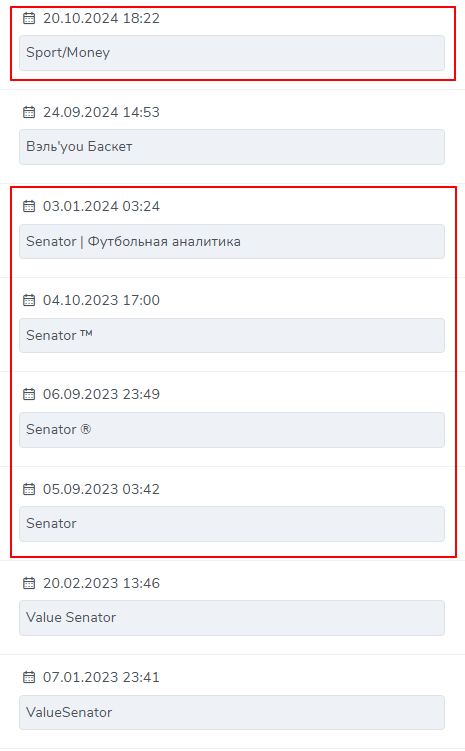Viewport: 465px width, 751px height.
Task: Select the Sport/Money name field
Action: pos(232,53)
